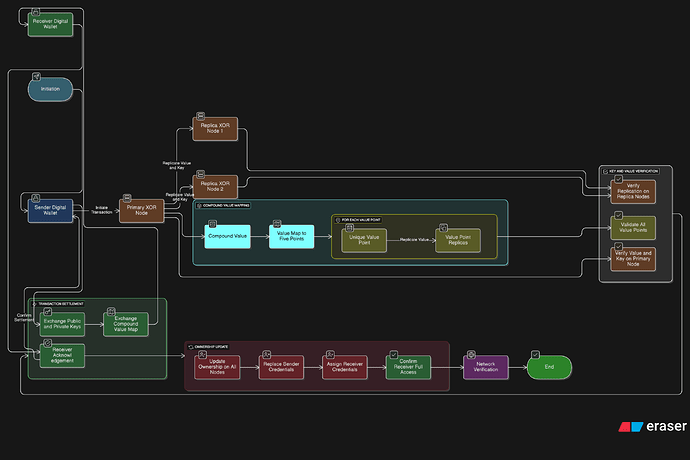Click the icon on Unique Value Point node
Image resolution: width=690 pixels, height=460 pixels.
(349, 228)
